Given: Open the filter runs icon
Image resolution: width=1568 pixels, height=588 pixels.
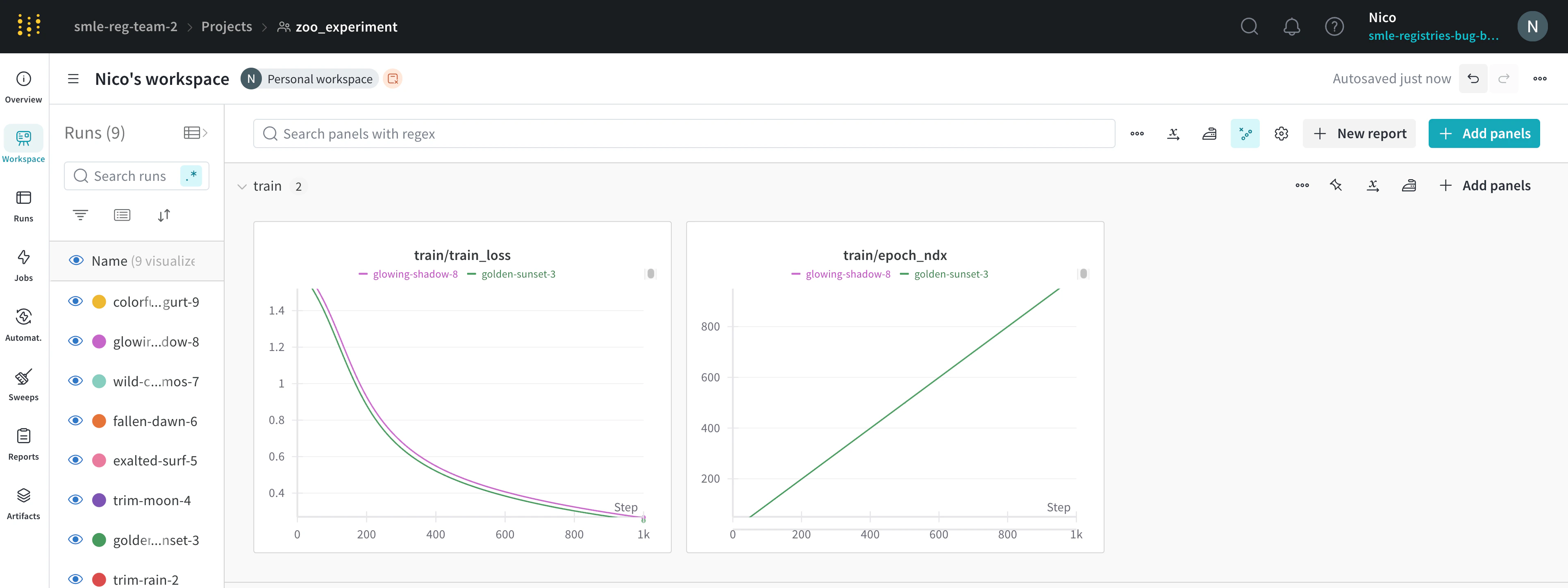Looking at the screenshot, I should (x=80, y=214).
